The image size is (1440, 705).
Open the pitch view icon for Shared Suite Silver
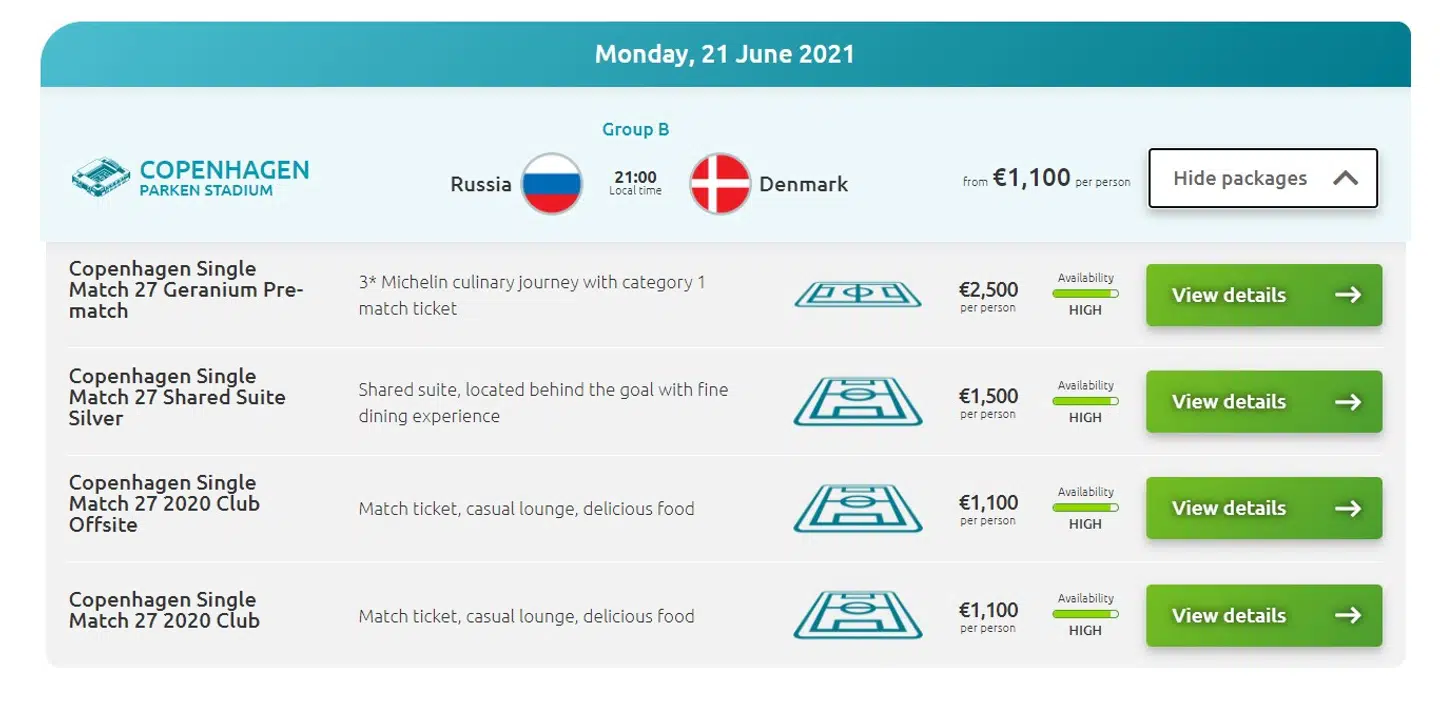point(858,401)
